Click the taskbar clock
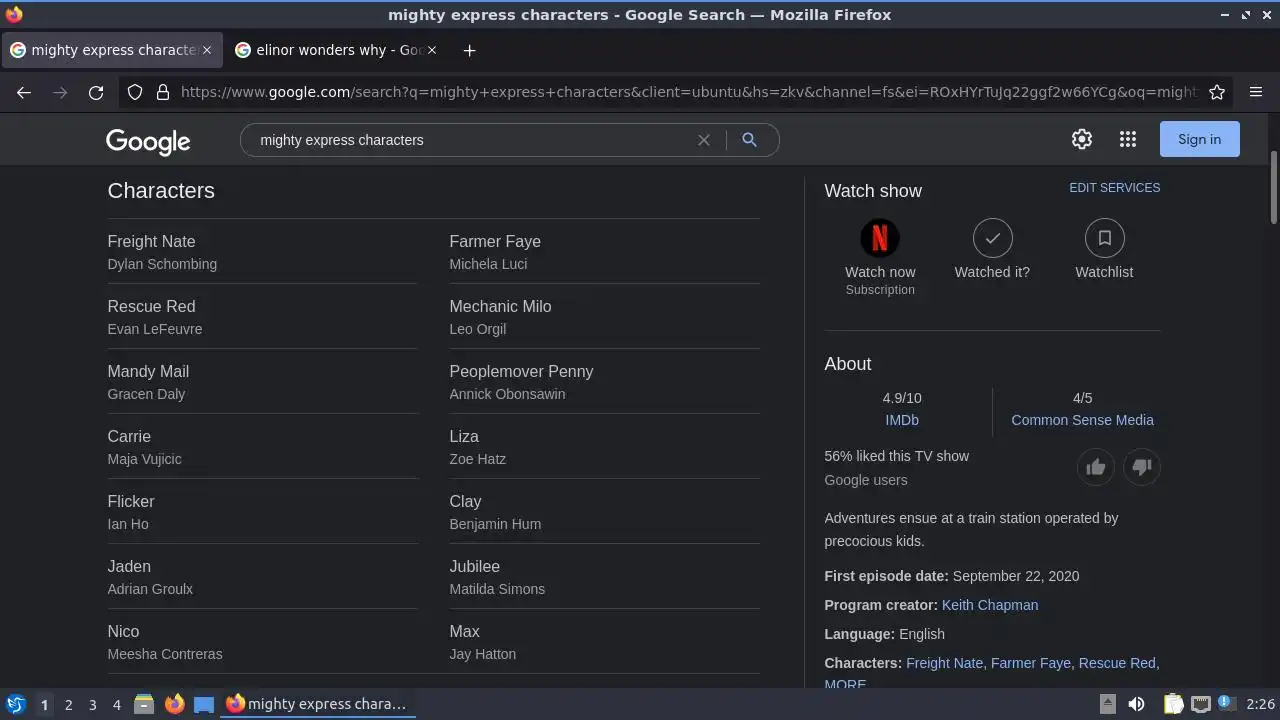The image size is (1280, 720). pos(1260,704)
